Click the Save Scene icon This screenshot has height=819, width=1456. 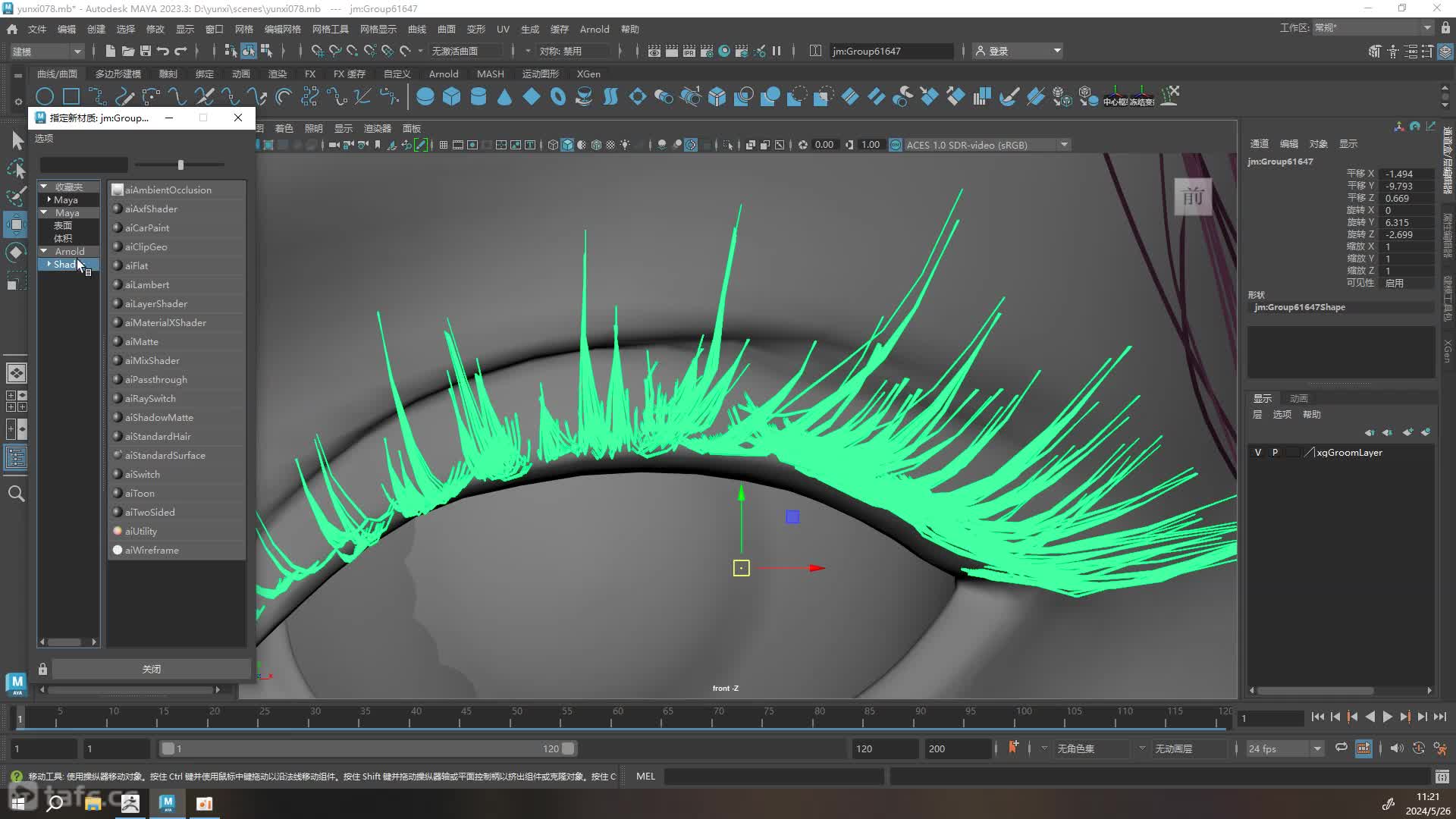coord(145,51)
